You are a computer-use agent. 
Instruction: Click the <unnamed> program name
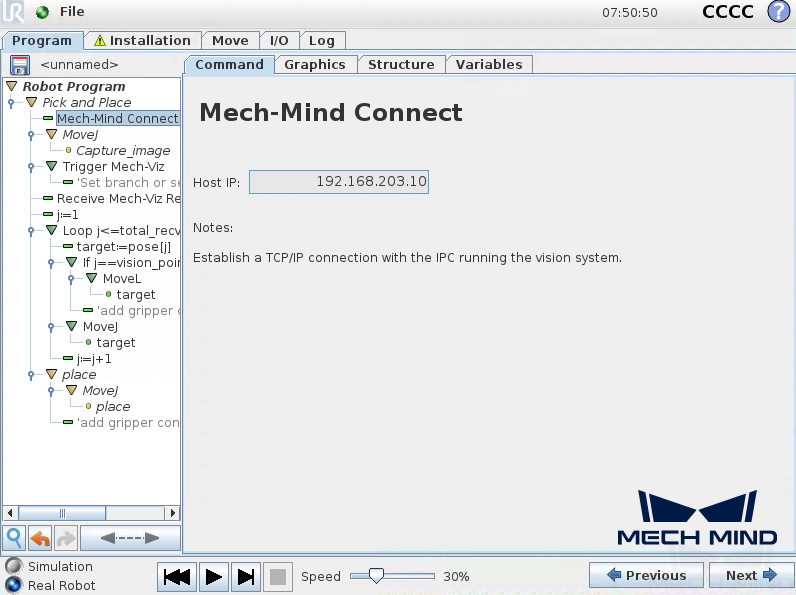79,65
